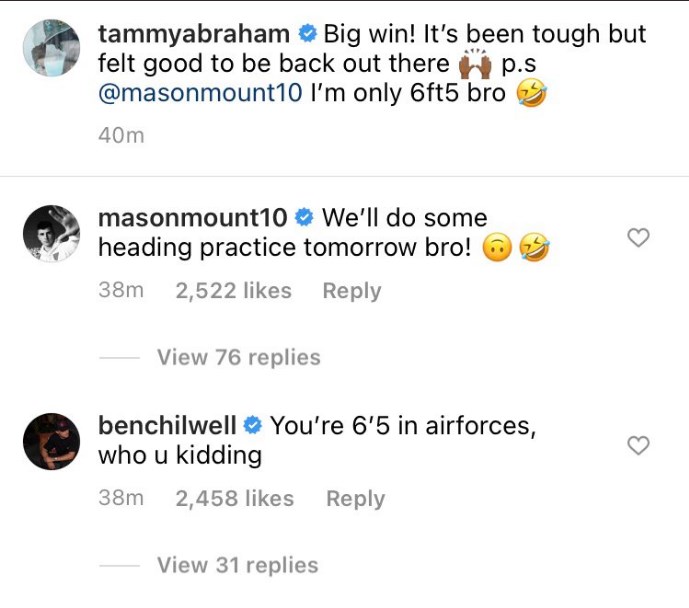This screenshot has height=608, width=689.
Task: Open the @masonmount10 mention in caption
Action: coord(199,97)
